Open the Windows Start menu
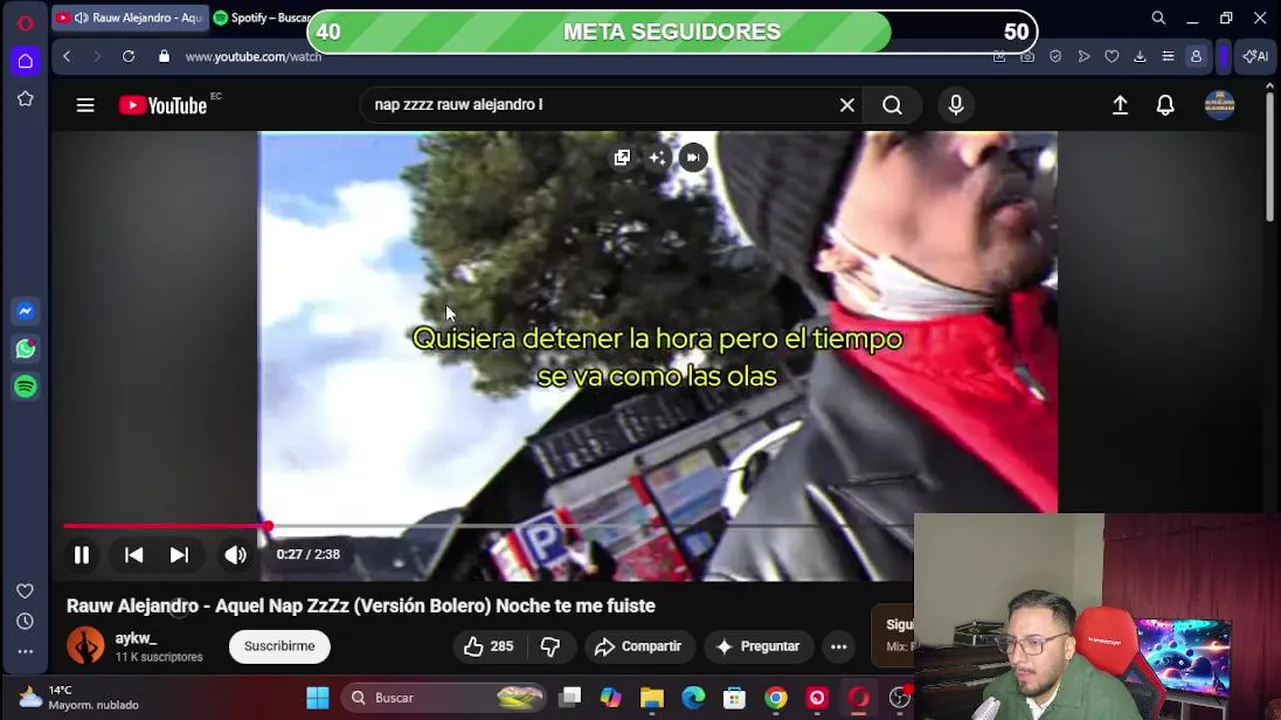 [317, 697]
